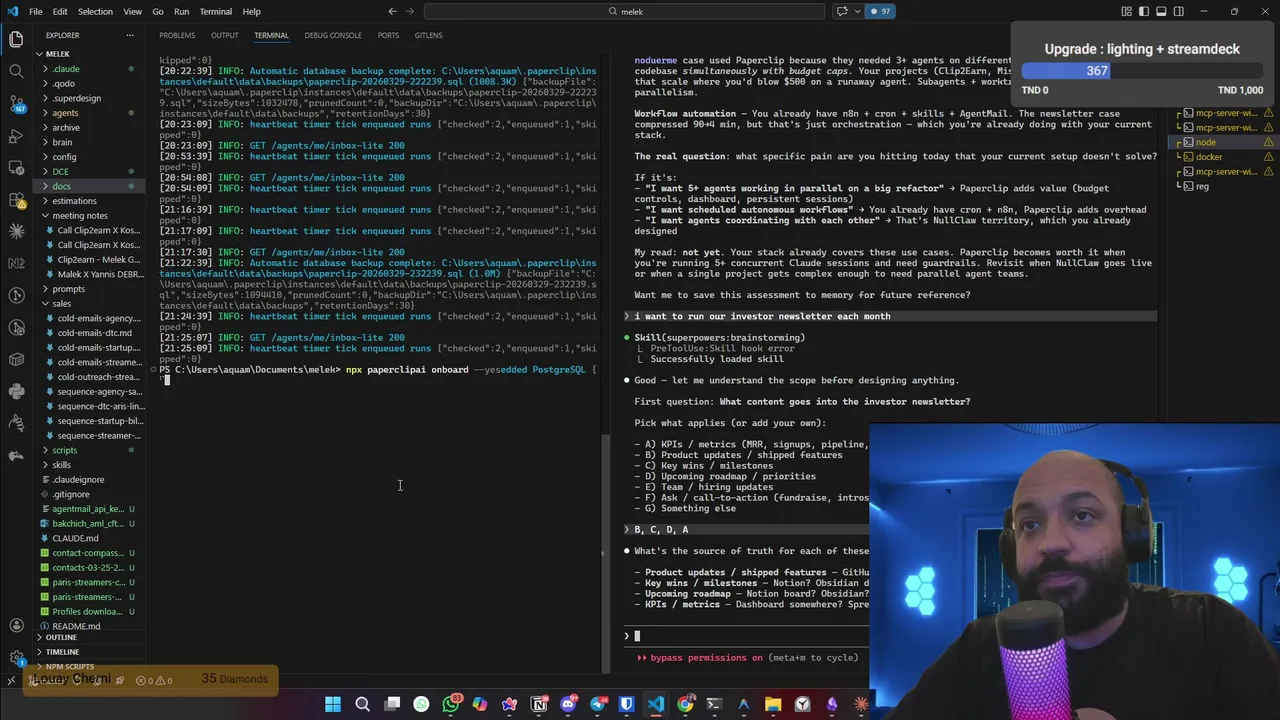The image size is (1280, 720).
Task: Open the Accounts menu in activity bar
Action: pos(16,626)
